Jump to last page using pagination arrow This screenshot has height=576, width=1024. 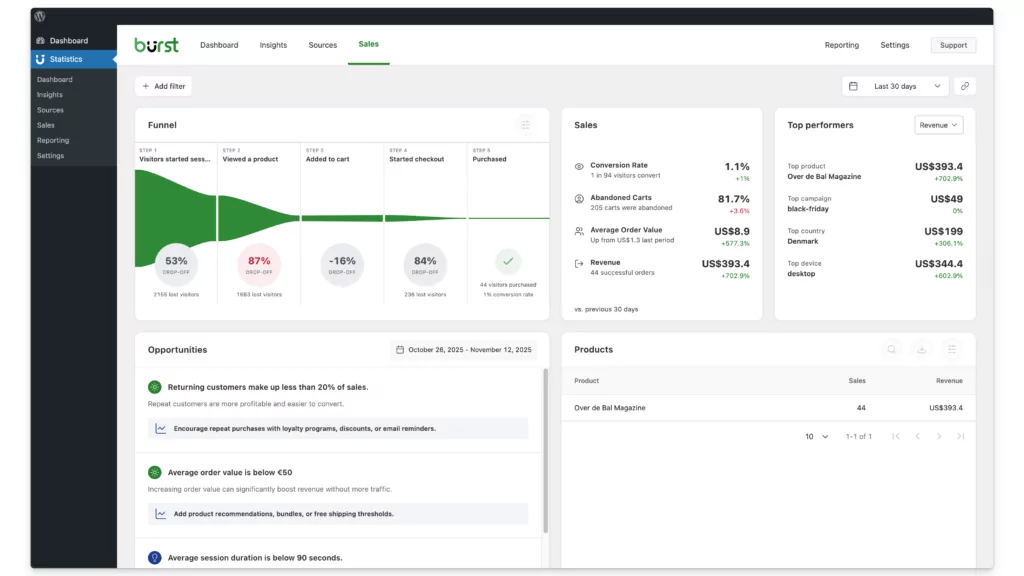click(x=960, y=436)
